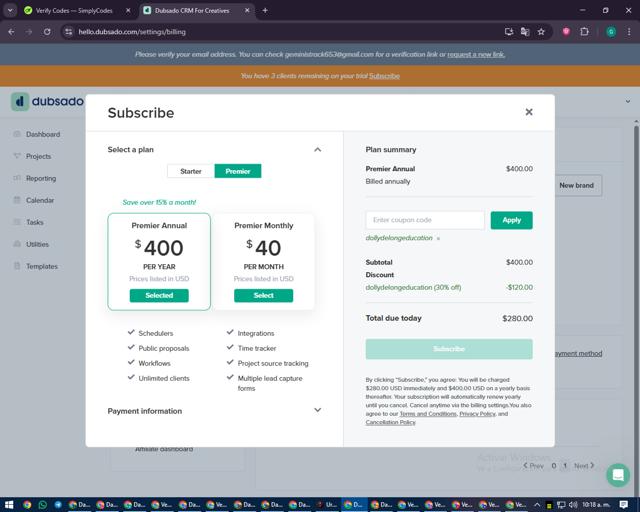640x512 pixels.
Task: Click the Utilities icon in the sidebar
Action: pyautogui.click(x=17, y=244)
